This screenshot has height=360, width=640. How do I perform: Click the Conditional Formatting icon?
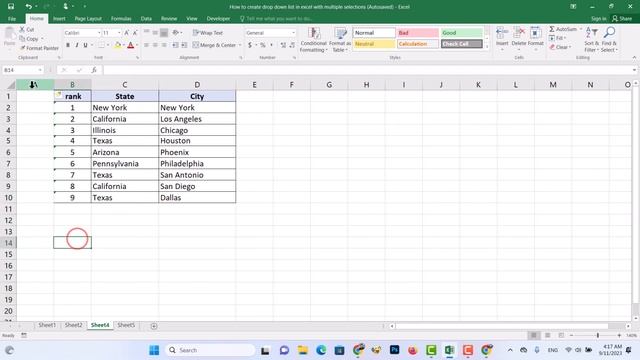click(313, 33)
